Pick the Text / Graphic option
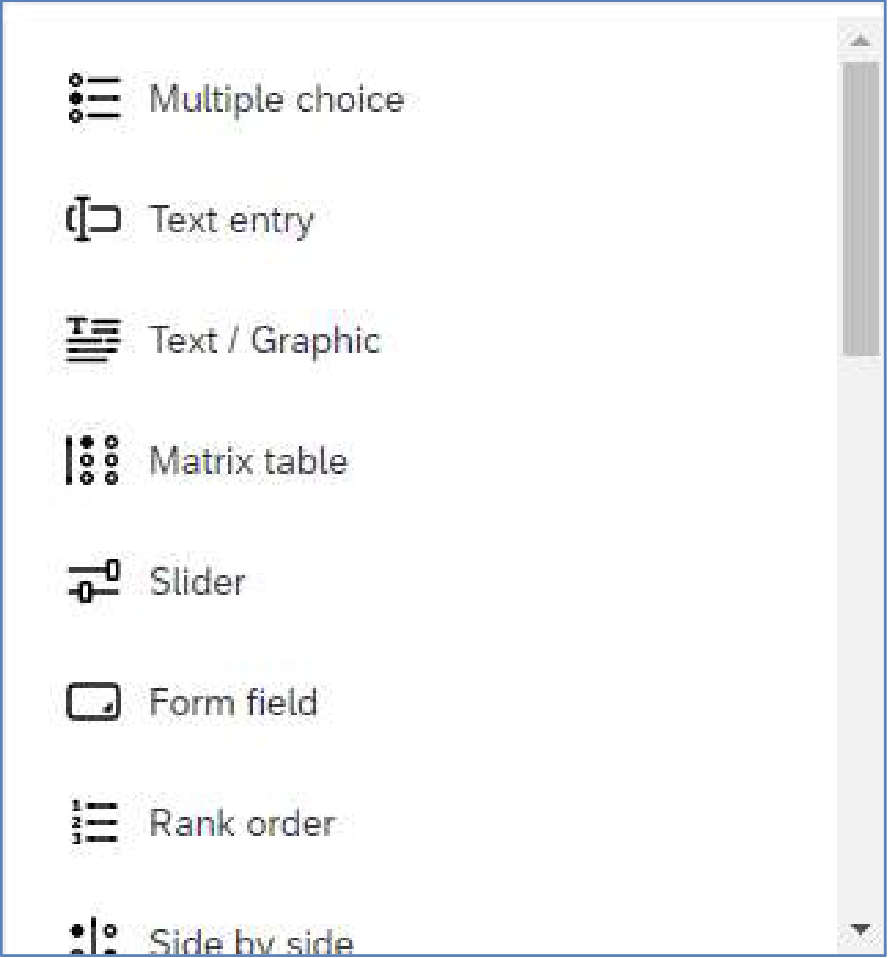The height and width of the screenshot is (958, 892). (265, 340)
